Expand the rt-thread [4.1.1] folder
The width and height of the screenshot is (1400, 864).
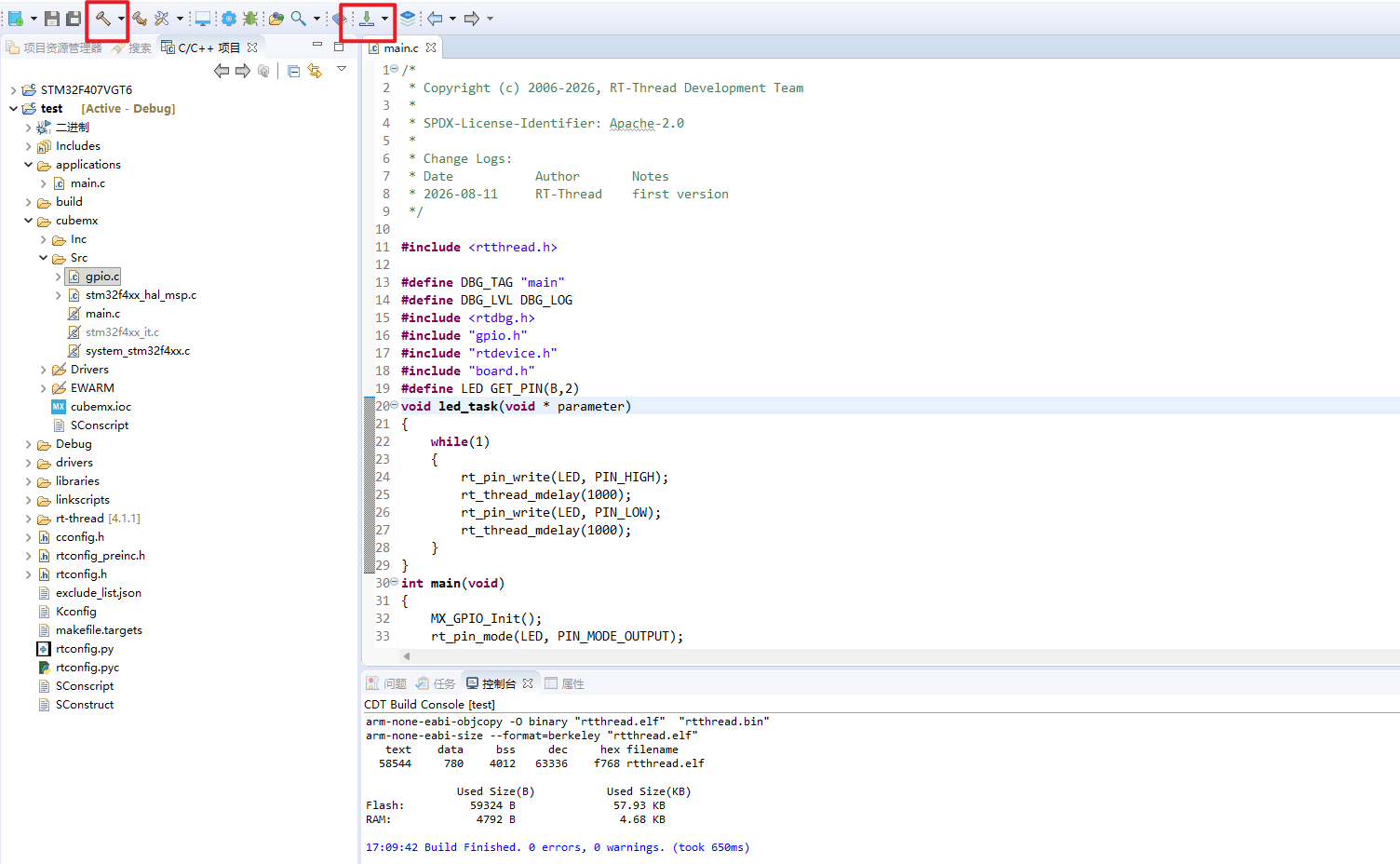point(28,519)
